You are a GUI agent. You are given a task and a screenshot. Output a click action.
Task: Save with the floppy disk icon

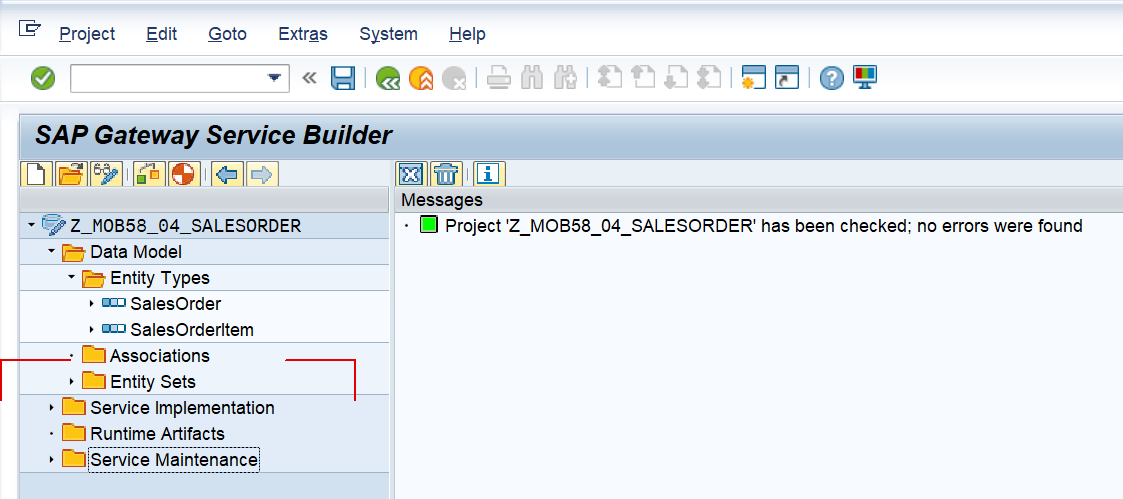(x=343, y=78)
